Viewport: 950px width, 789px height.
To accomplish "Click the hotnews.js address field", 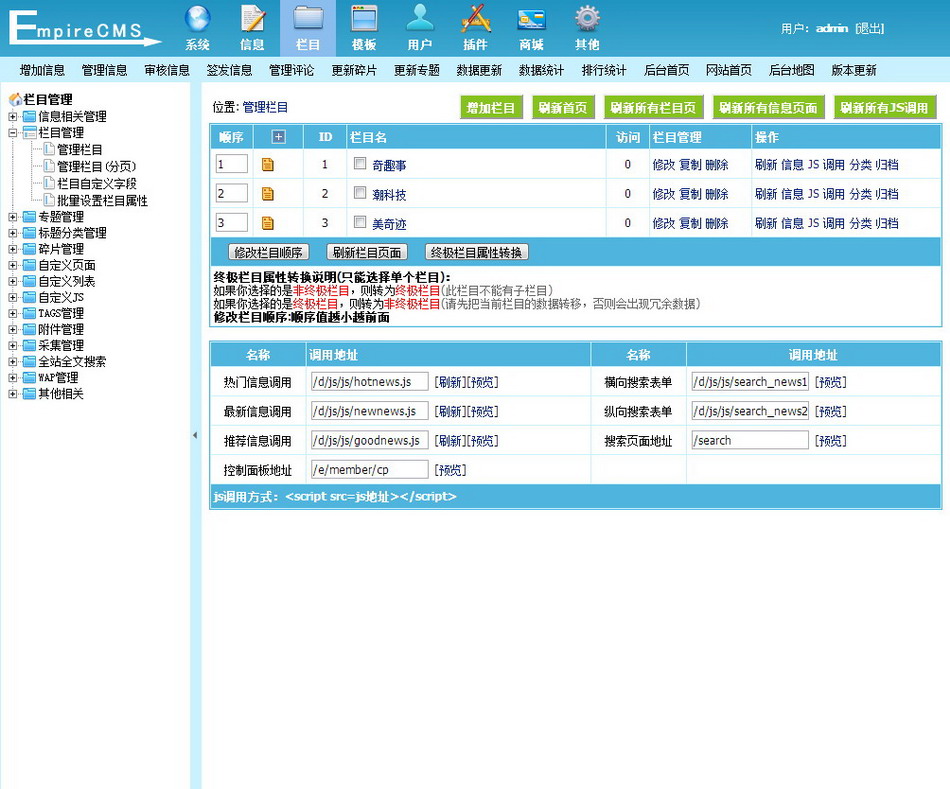I will [370, 382].
